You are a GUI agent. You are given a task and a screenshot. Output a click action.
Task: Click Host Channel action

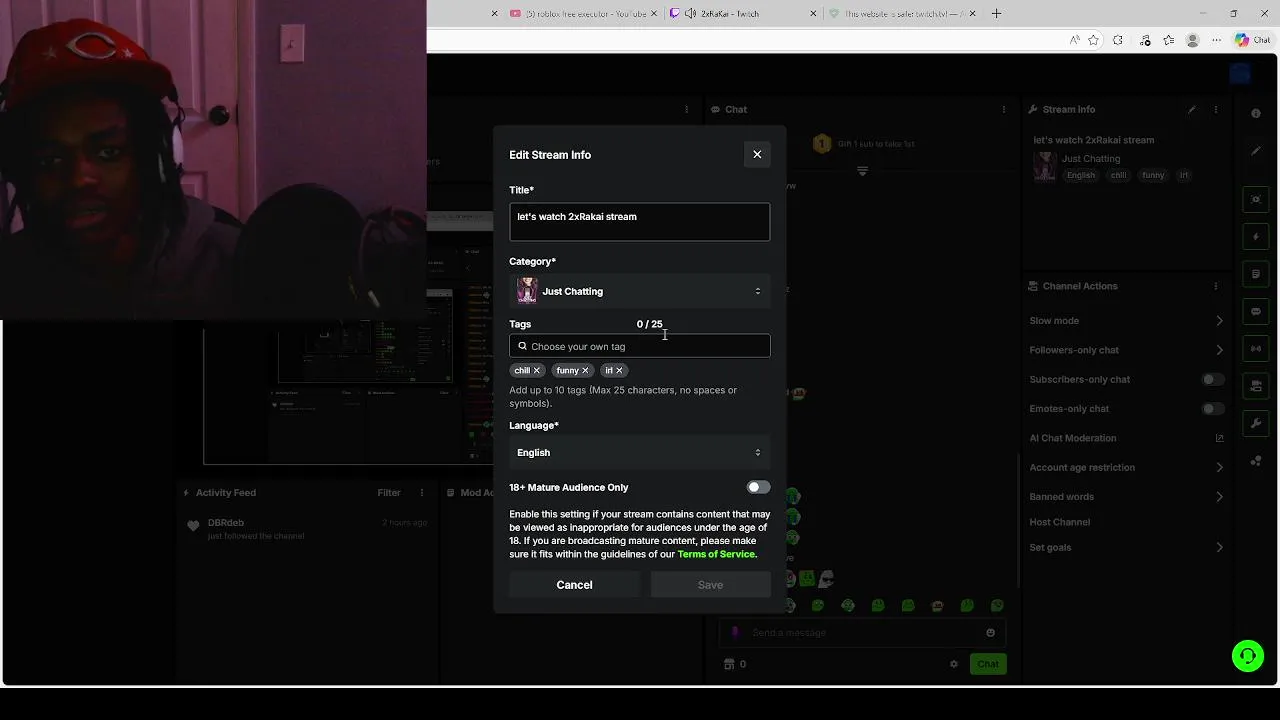1060,522
